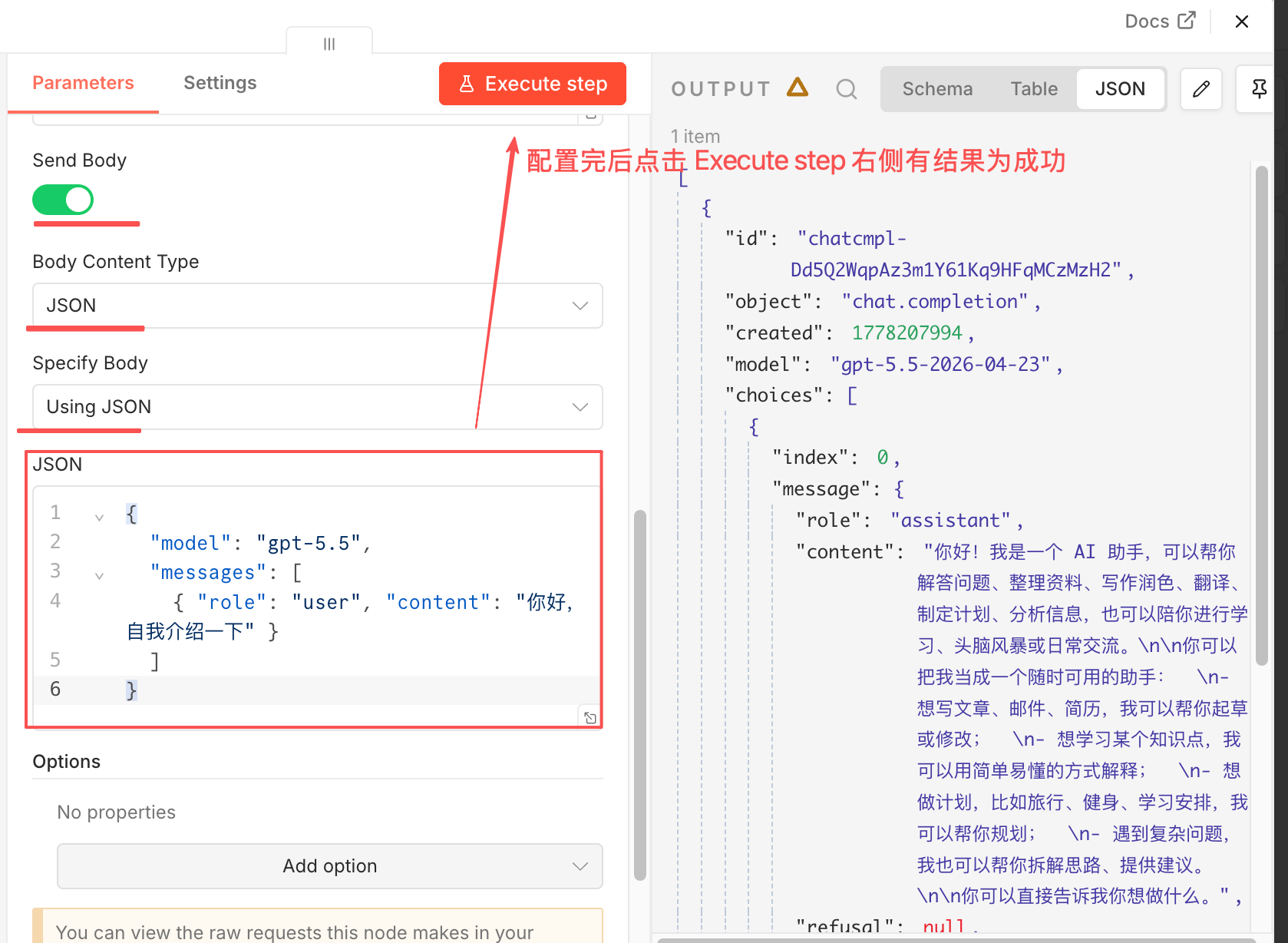The width and height of the screenshot is (1288, 943).
Task: Click the panel drag handle at top
Action: (329, 44)
